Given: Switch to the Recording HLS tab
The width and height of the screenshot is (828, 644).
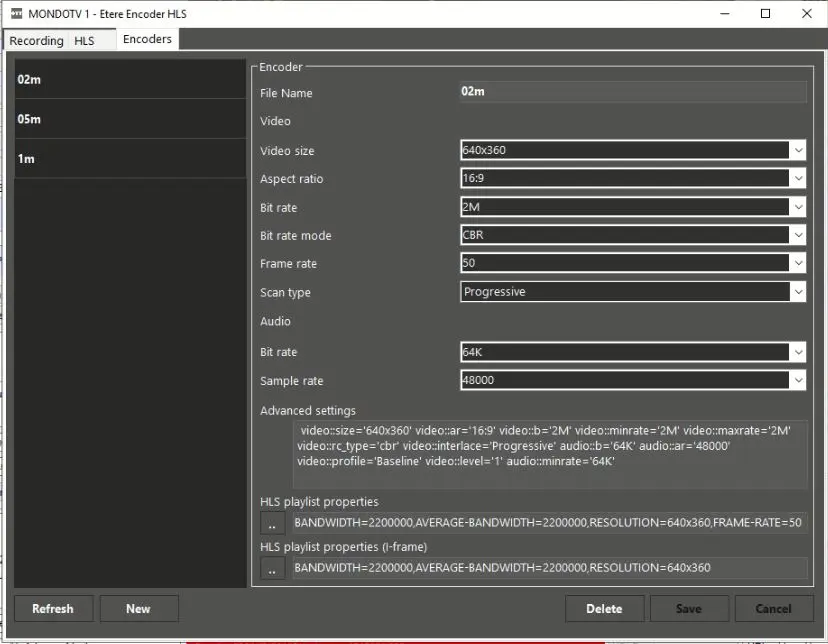Looking at the screenshot, I should pos(52,41).
